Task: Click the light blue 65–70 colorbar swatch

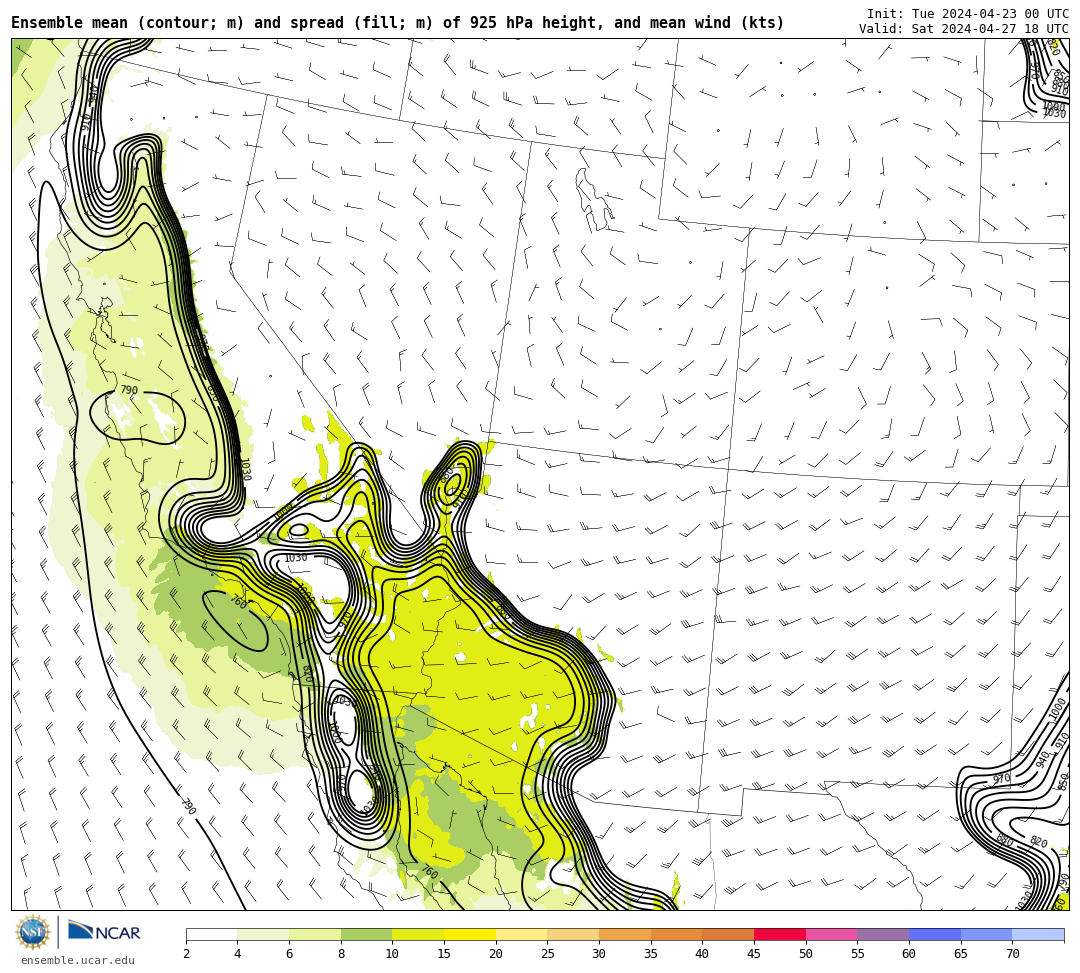Action: pyautogui.click(x=986, y=934)
